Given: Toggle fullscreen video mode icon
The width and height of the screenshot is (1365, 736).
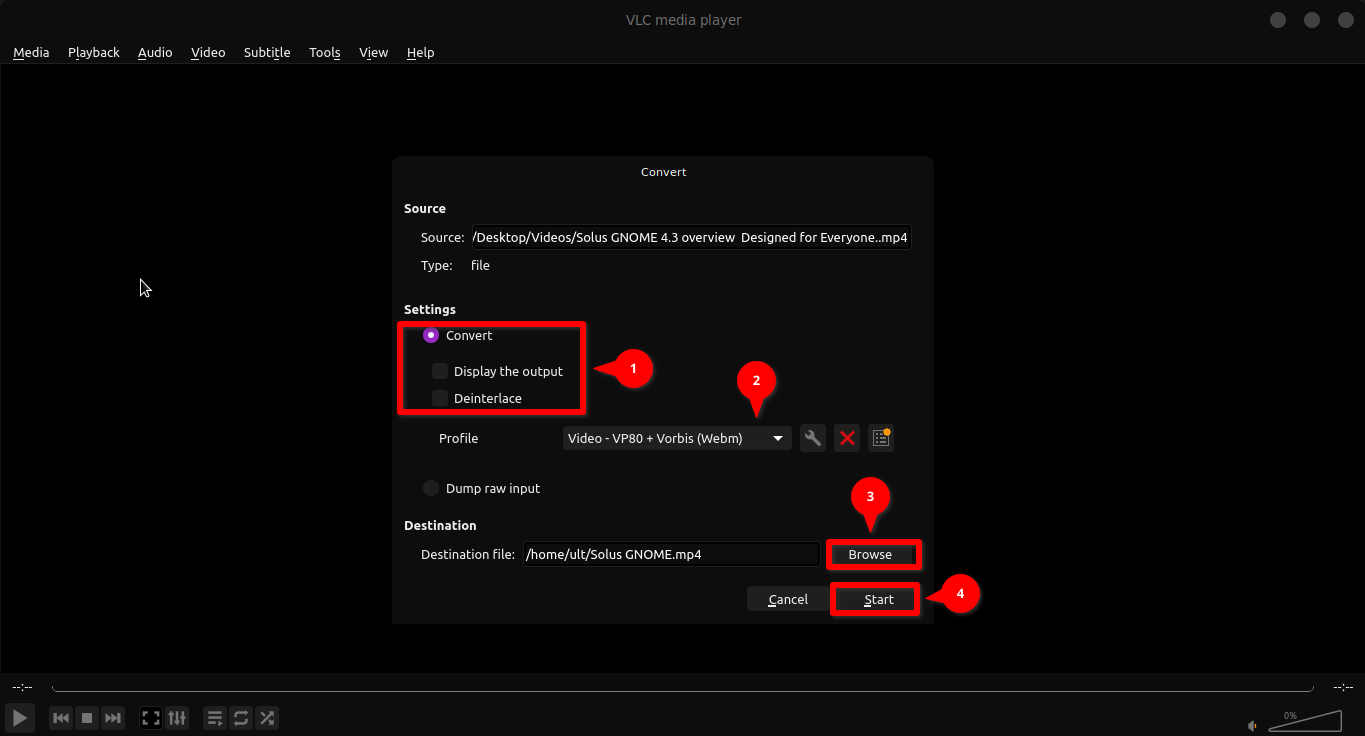Looking at the screenshot, I should (x=151, y=718).
